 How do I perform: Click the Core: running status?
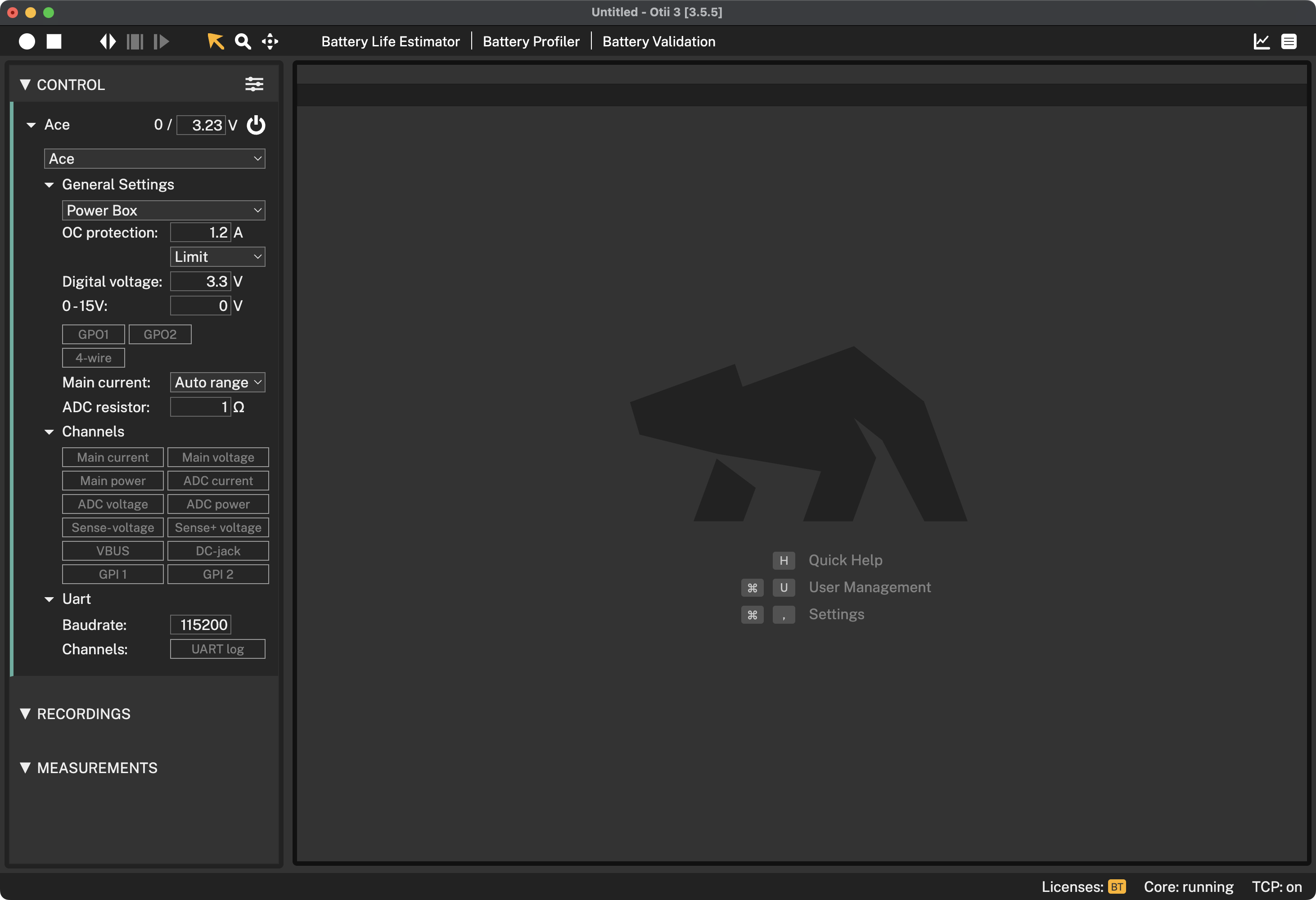pyautogui.click(x=1188, y=886)
